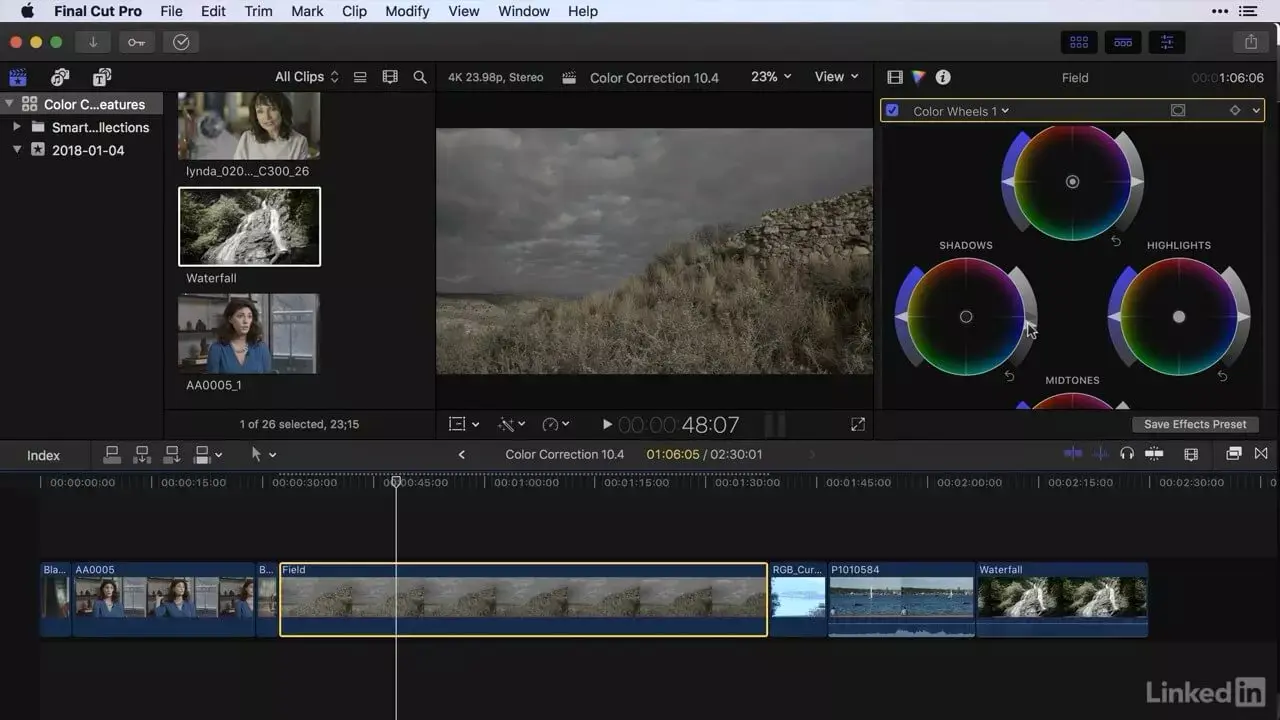This screenshot has width=1280, height=720.
Task: Open the retime speedometer dropdown
Action: 556,424
